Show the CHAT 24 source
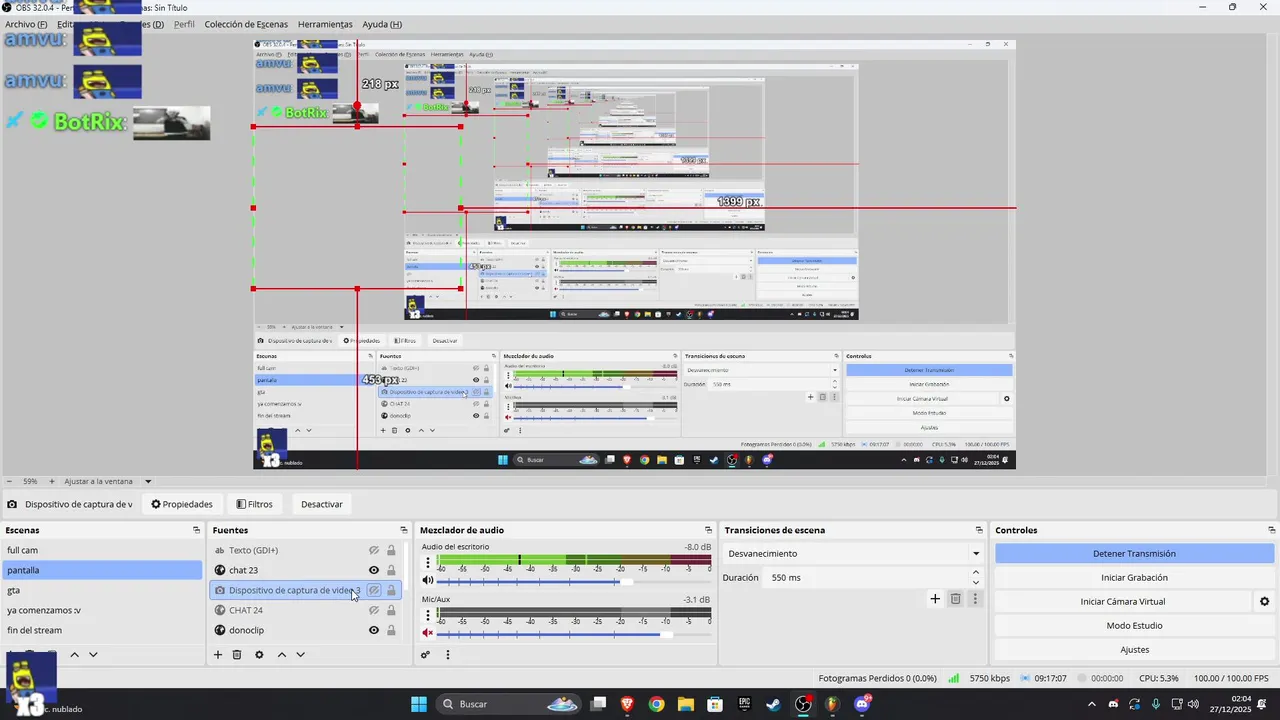 pos(374,610)
